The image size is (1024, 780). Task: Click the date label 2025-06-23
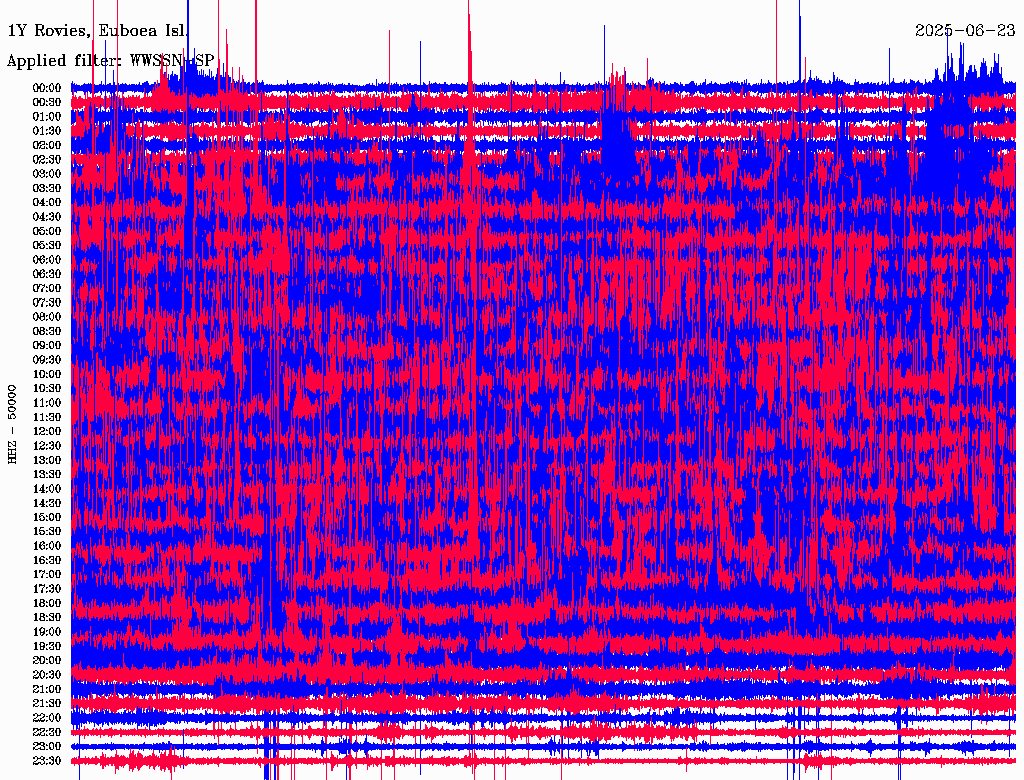pos(965,30)
